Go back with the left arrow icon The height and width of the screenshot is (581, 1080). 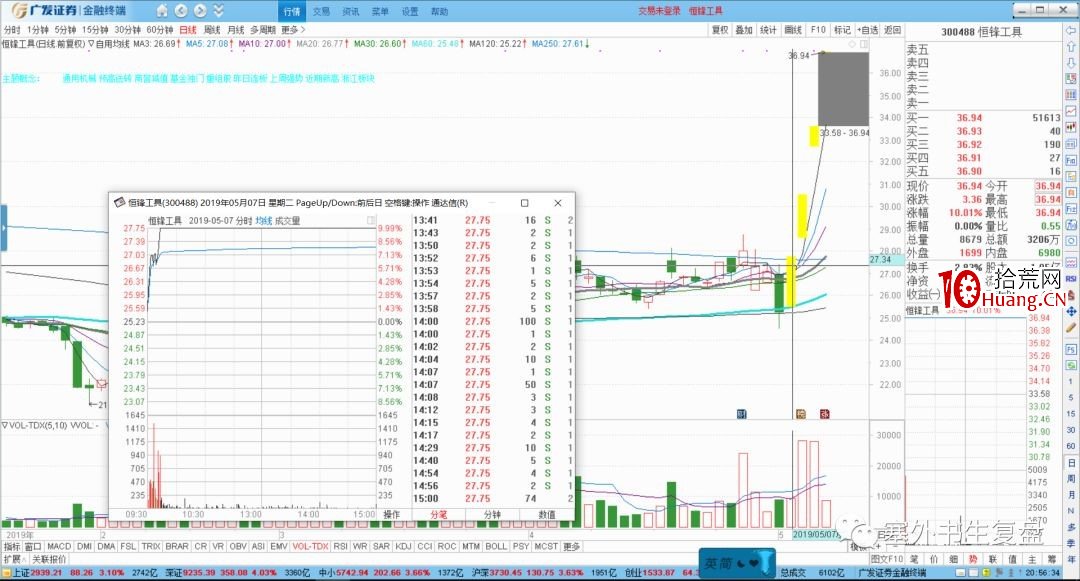coord(179,11)
